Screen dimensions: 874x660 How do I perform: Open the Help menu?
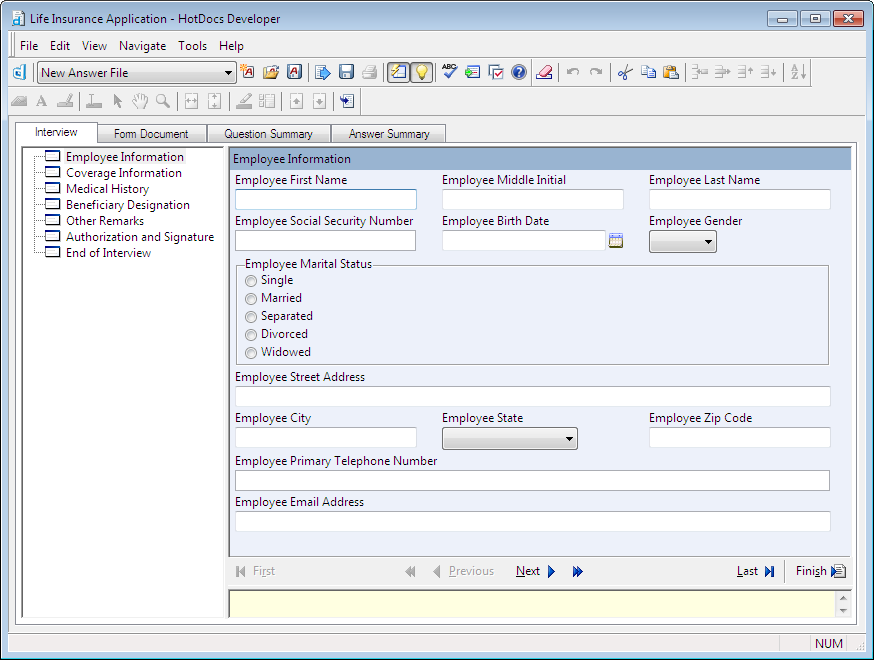coord(231,46)
